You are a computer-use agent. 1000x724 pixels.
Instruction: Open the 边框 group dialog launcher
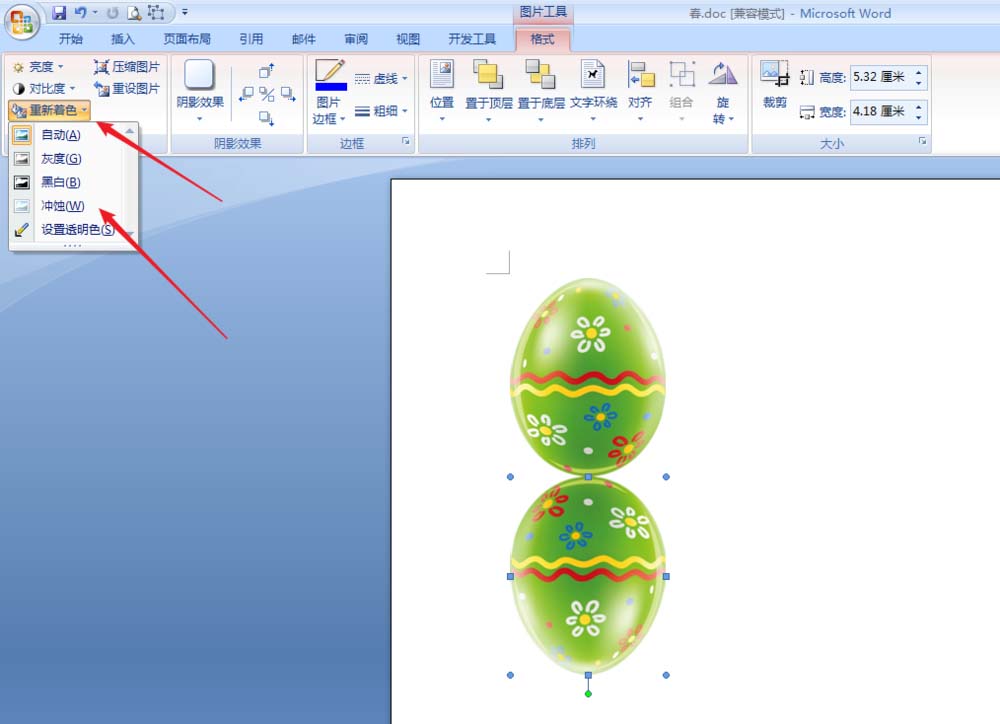406,142
